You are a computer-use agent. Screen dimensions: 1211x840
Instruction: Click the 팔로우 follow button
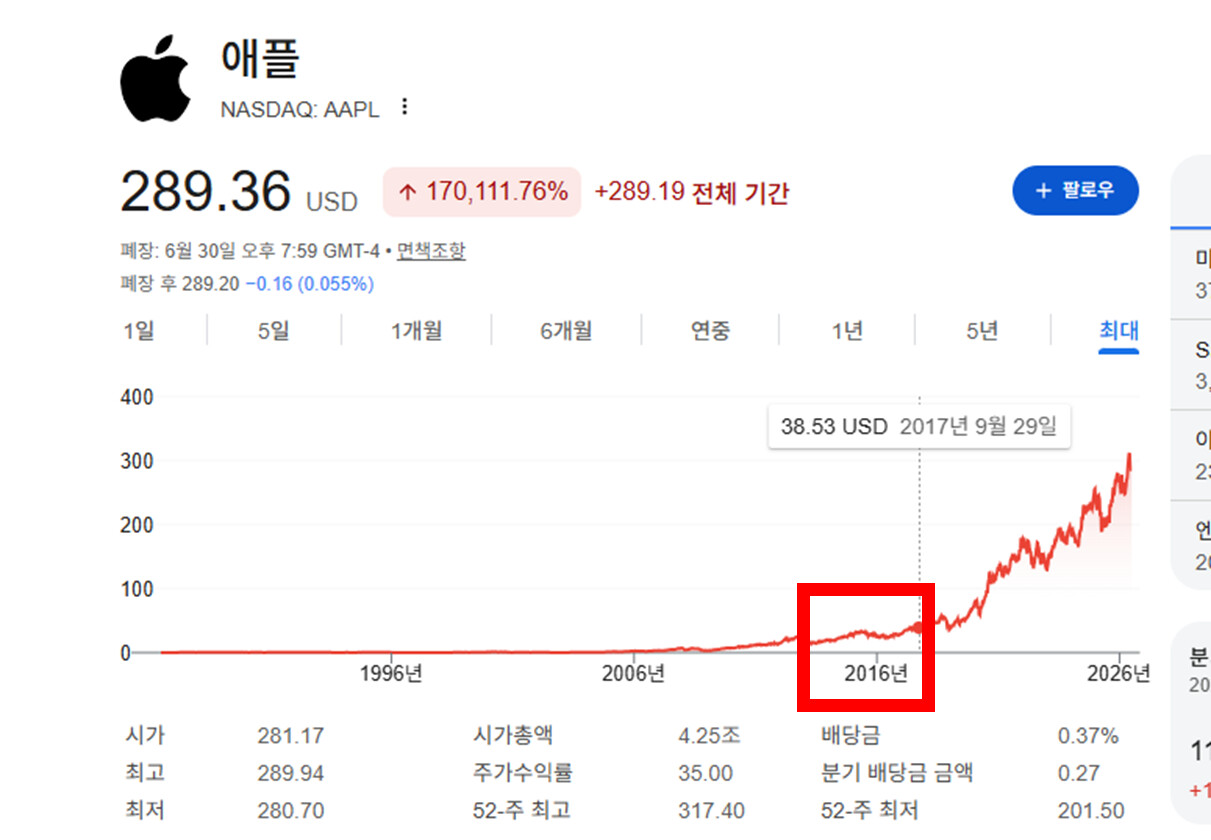[x=1075, y=190]
